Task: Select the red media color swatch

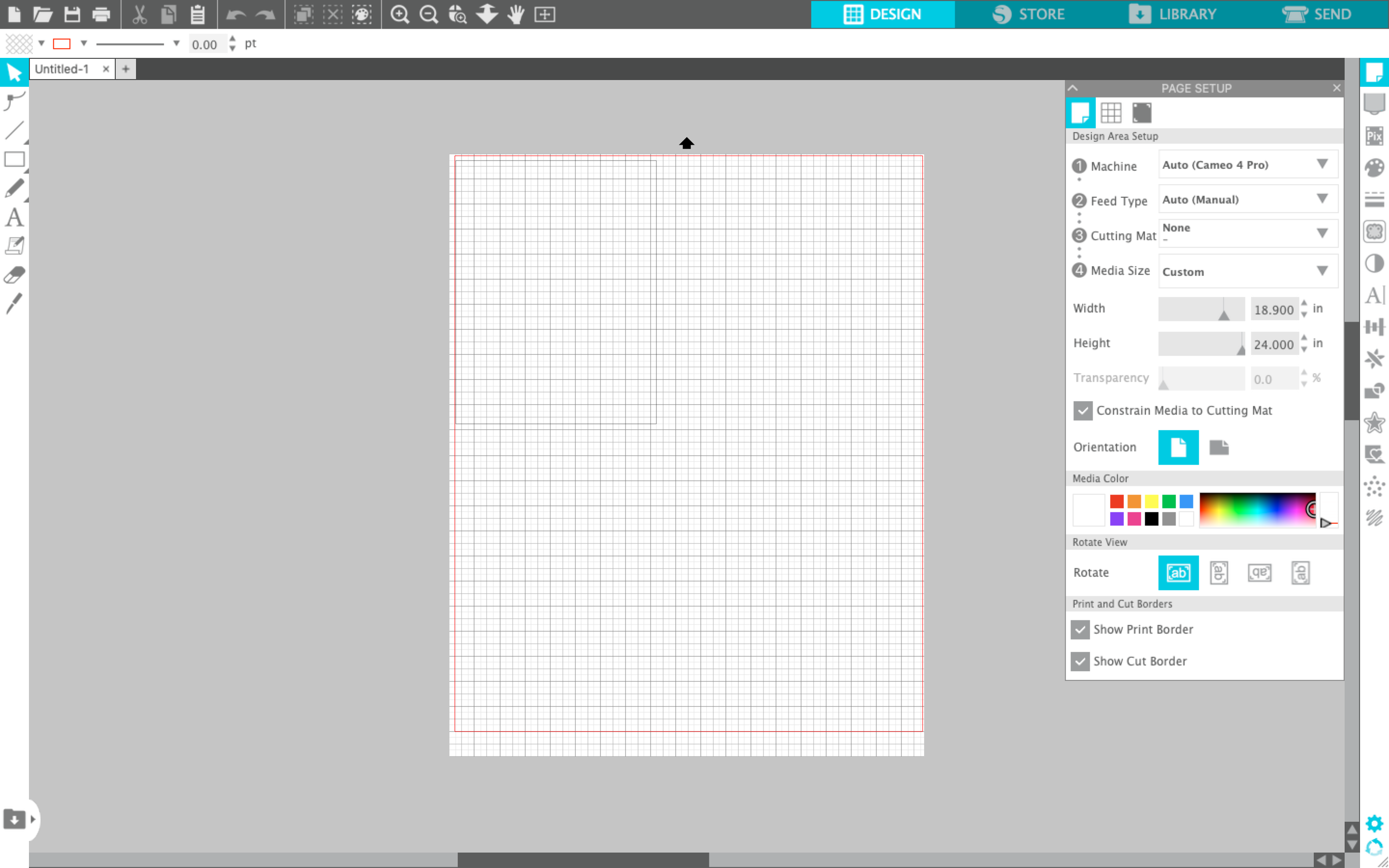Action: [1117, 501]
